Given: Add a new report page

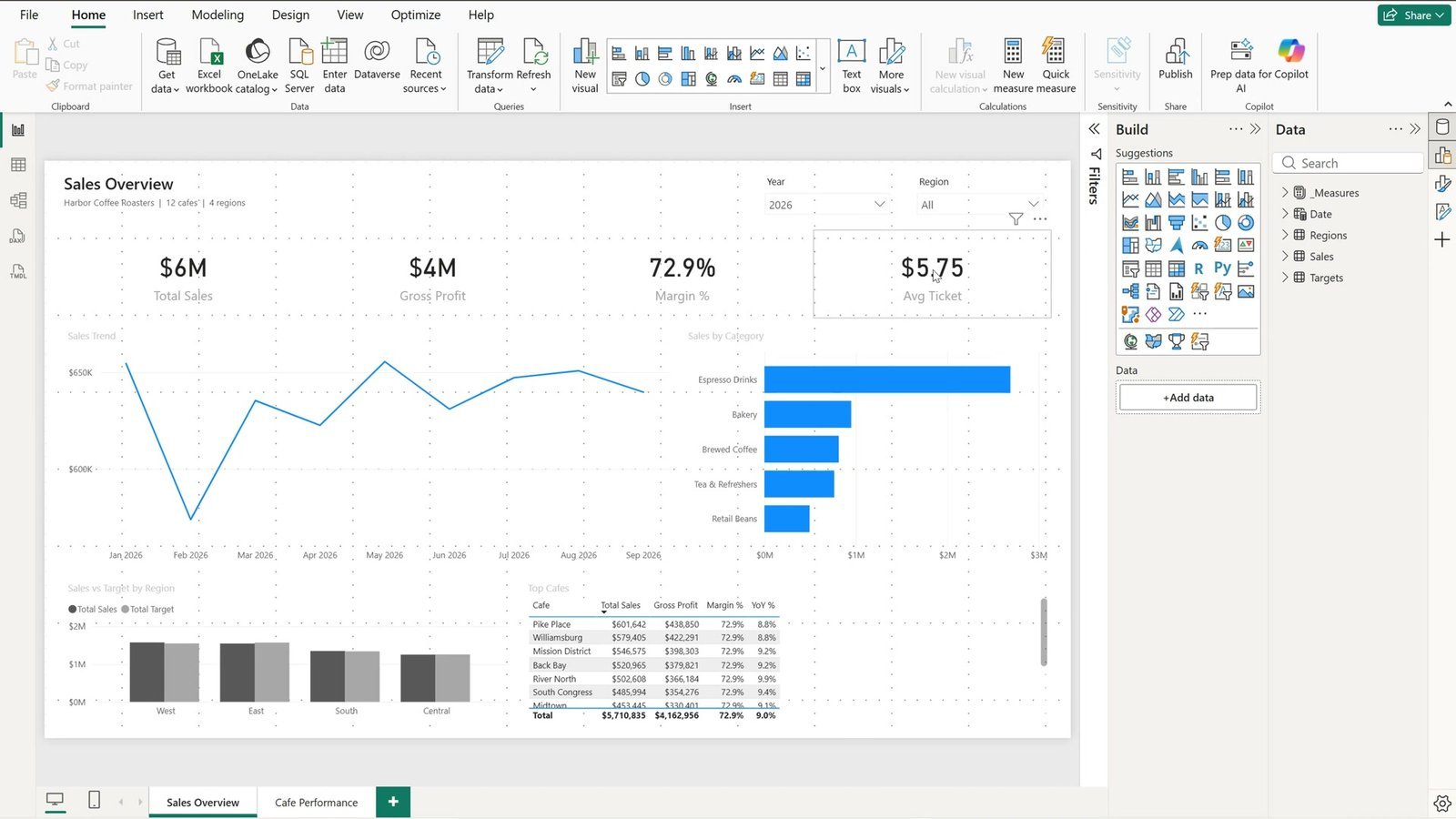Looking at the screenshot, I should point(393,802).
